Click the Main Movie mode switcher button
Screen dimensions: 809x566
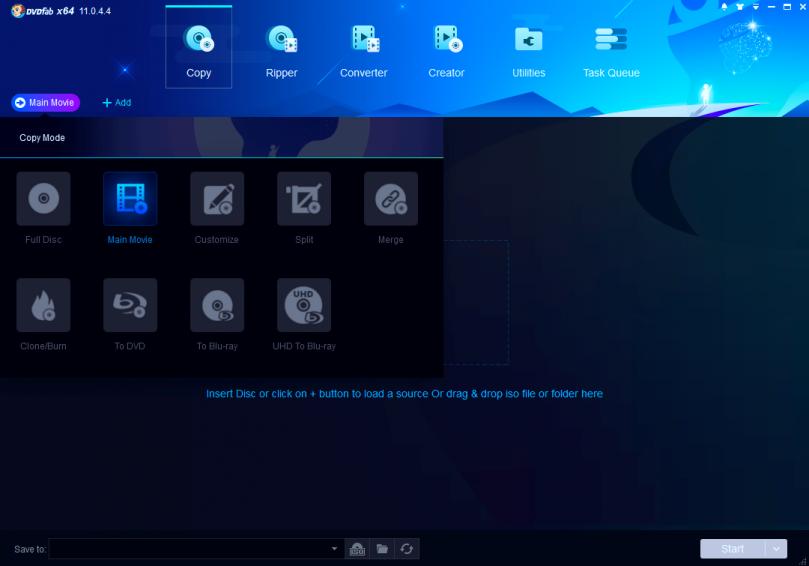click(x=45, y=103)
